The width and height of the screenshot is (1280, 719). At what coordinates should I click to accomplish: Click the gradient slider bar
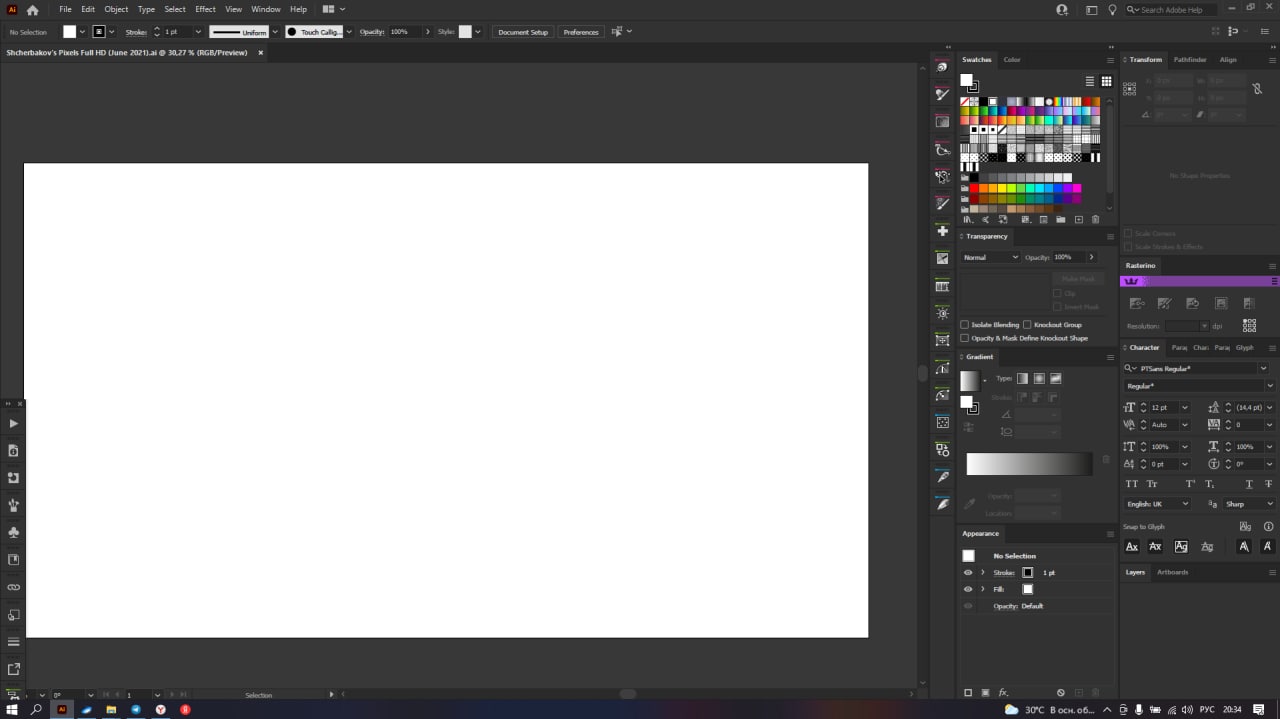[1028, 464]
